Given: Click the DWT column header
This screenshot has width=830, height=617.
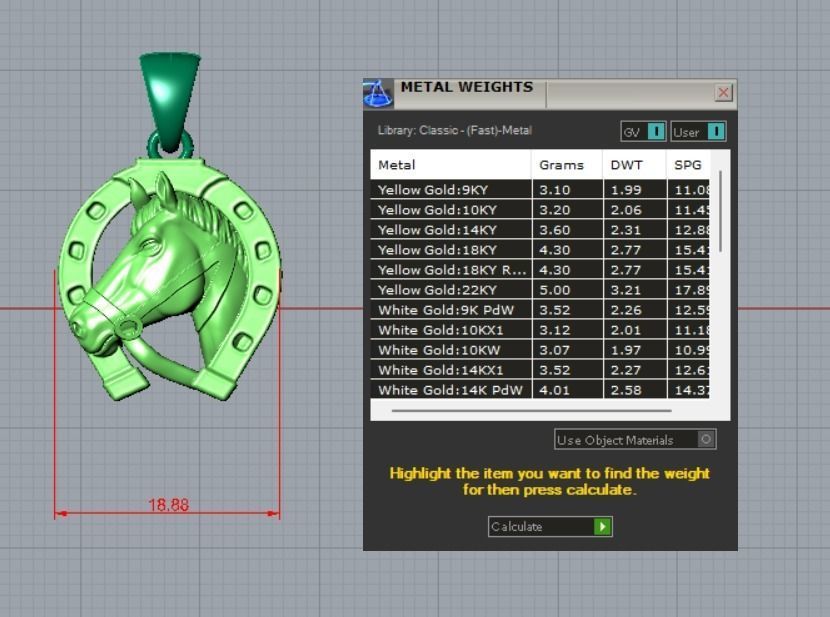Looking at the screenshot, I should point(634,165).
